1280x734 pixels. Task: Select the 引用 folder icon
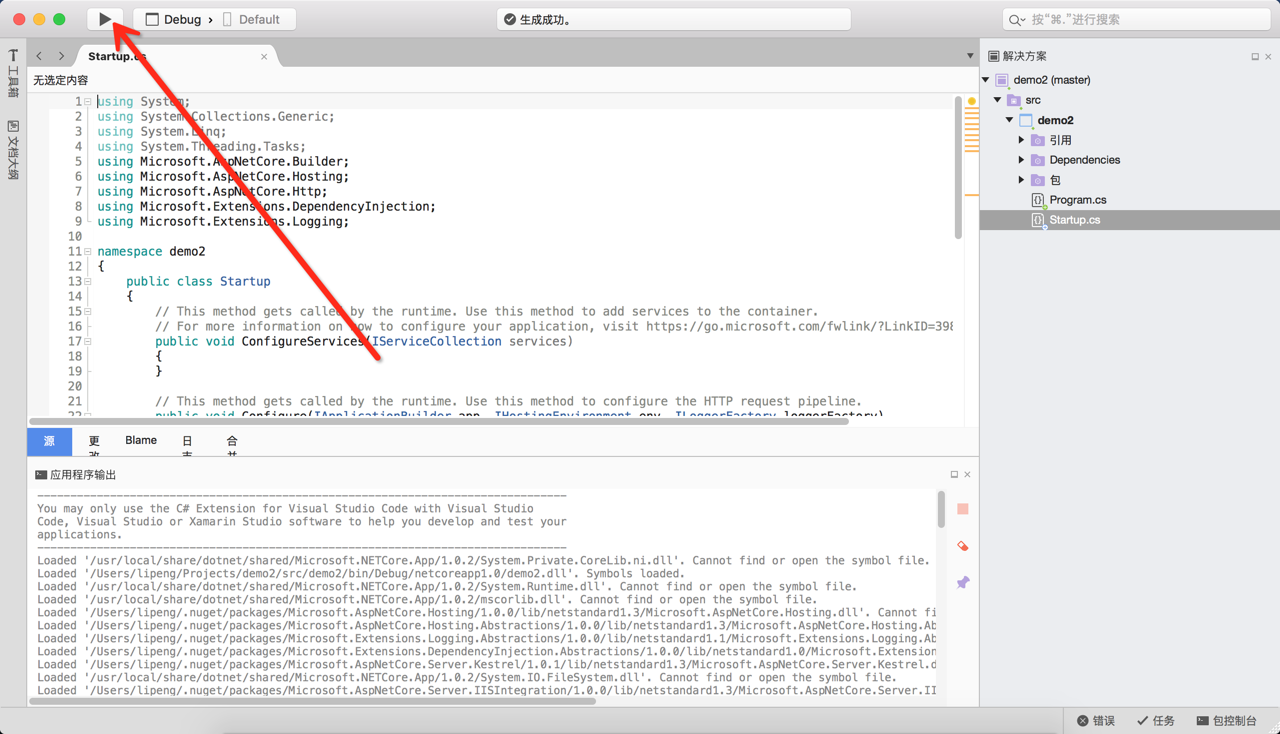pyautogui.click(x=1038, y=140)
